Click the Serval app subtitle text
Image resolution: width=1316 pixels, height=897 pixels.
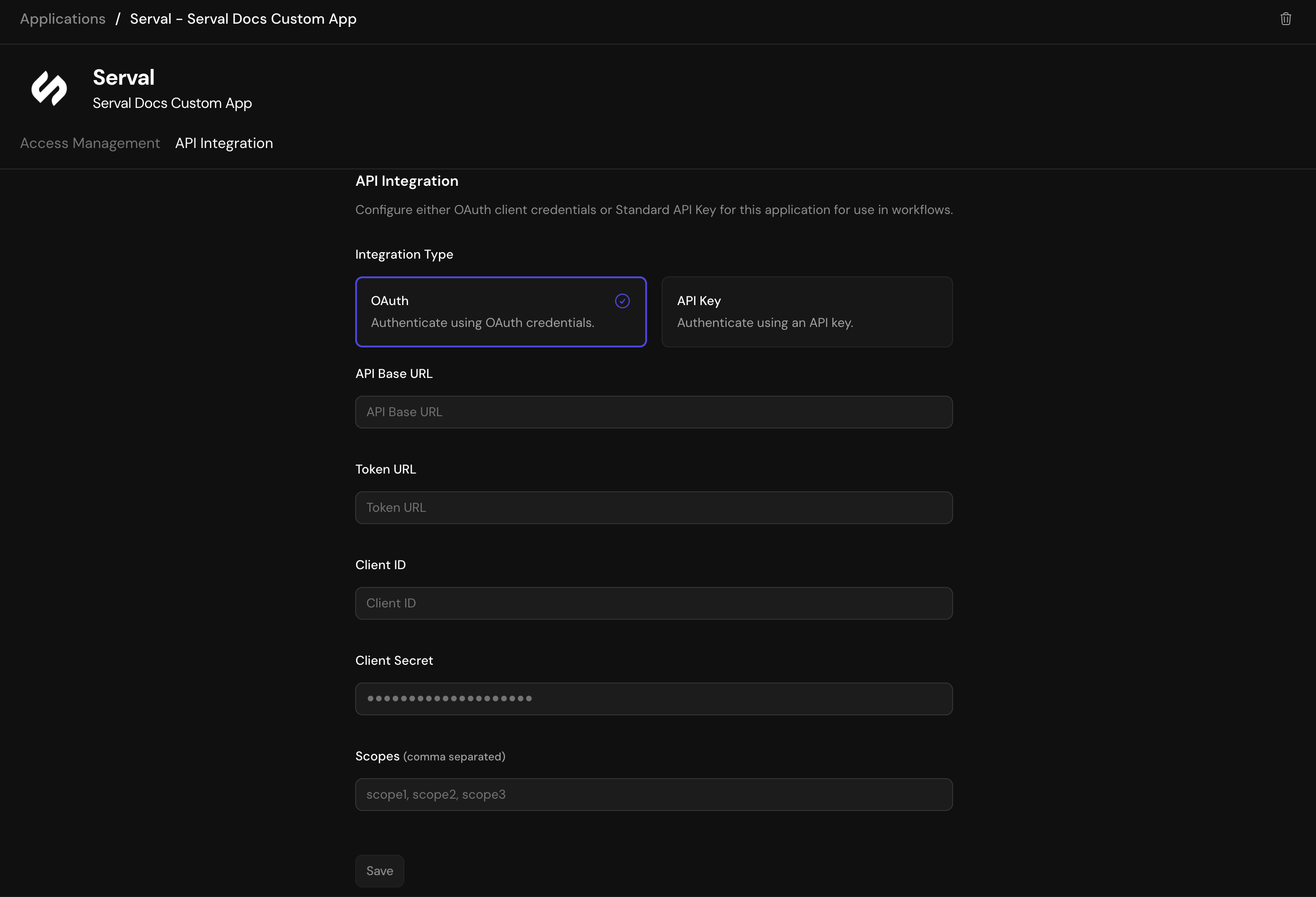coord(172,103)
